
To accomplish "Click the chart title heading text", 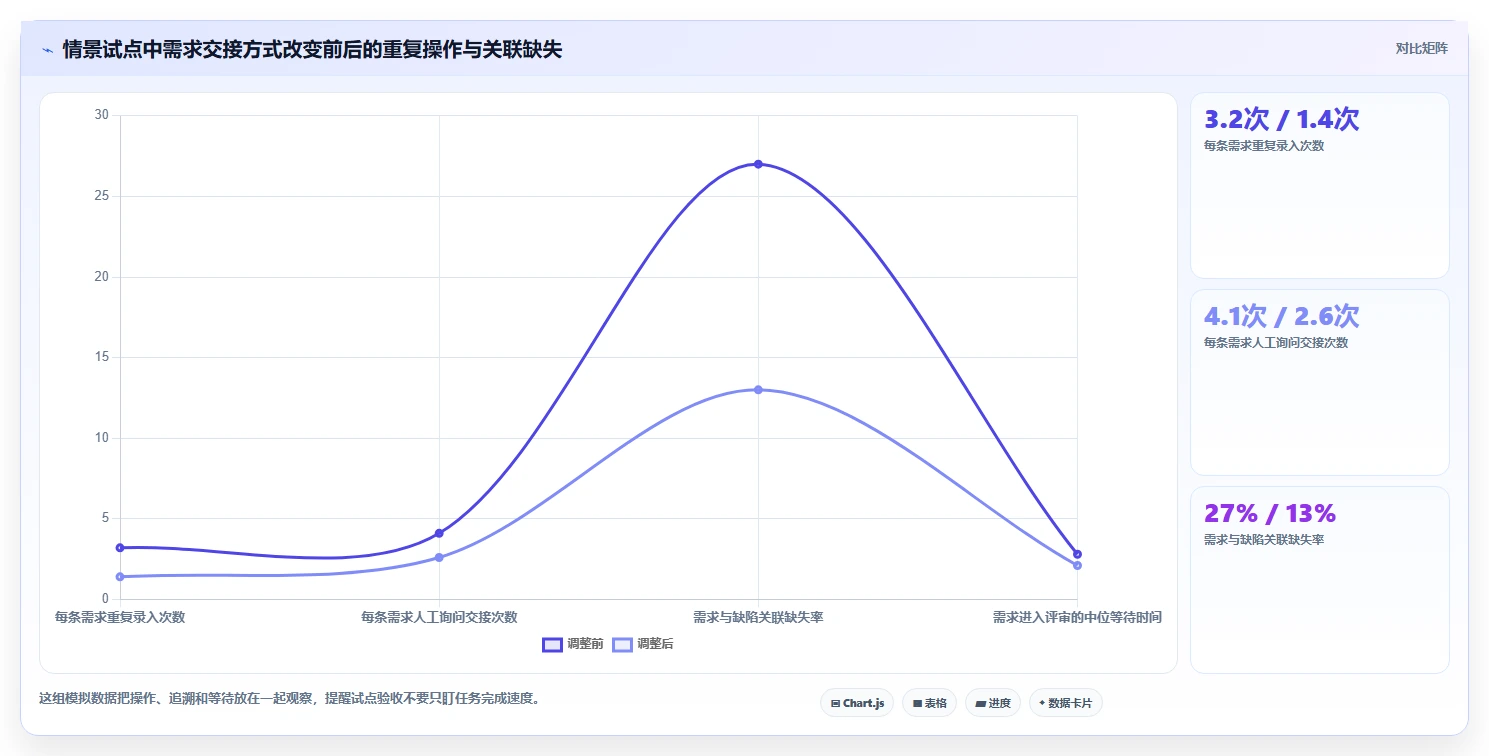I will coord(312,50).
